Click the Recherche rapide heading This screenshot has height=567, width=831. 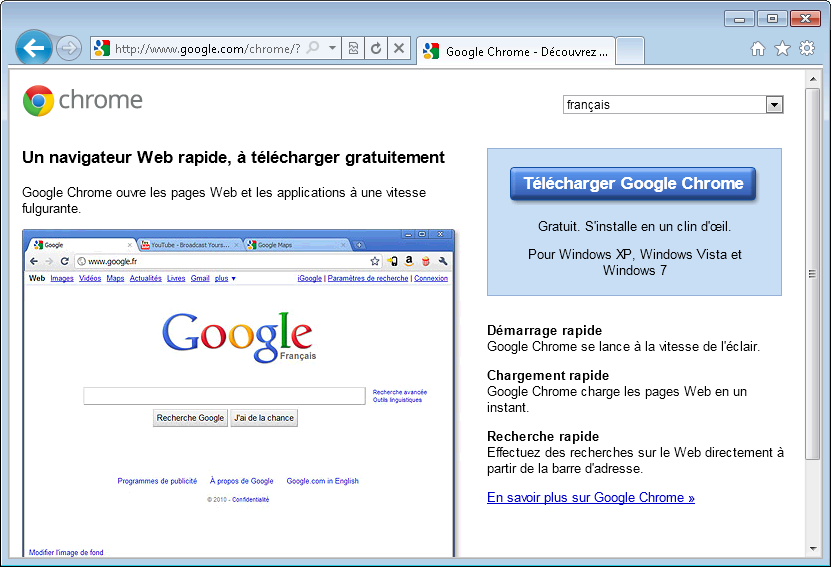pyautogui.click(x=543, y=437)
